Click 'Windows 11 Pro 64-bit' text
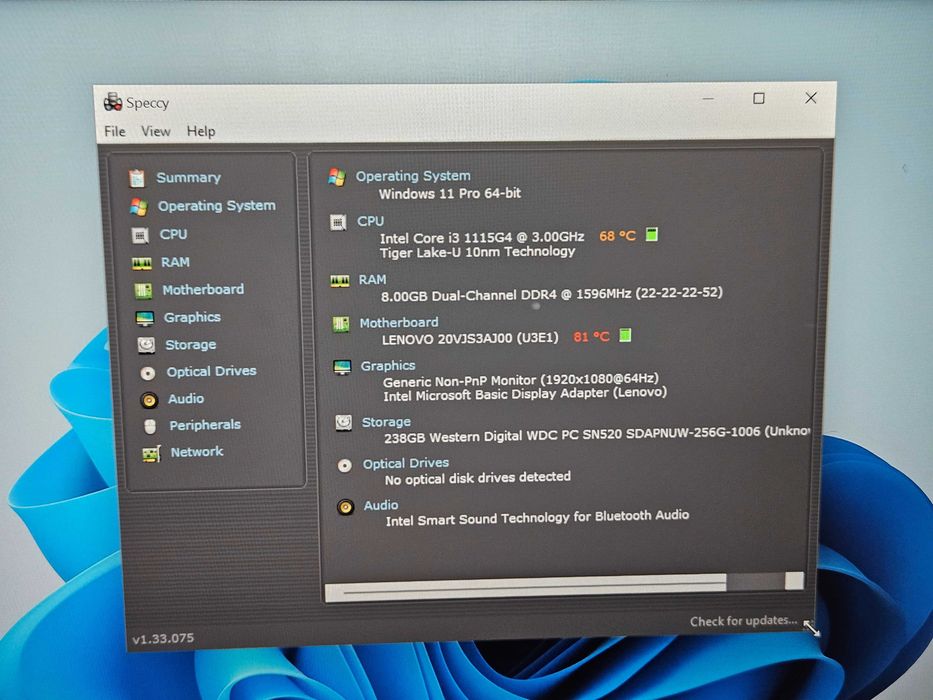The image size is (933, 700). tap(450, 194)
